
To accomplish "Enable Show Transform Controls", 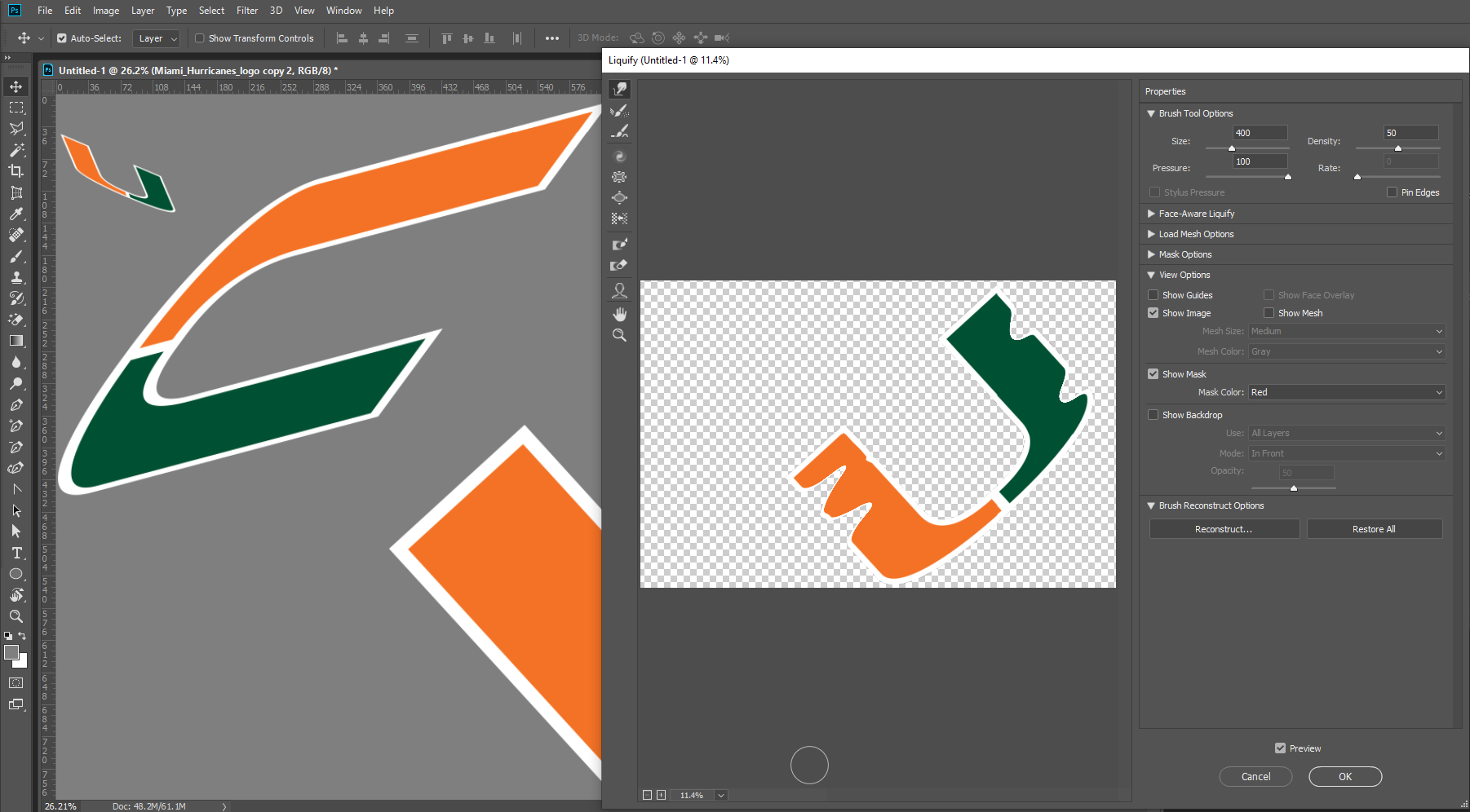I will pos(200,38).
